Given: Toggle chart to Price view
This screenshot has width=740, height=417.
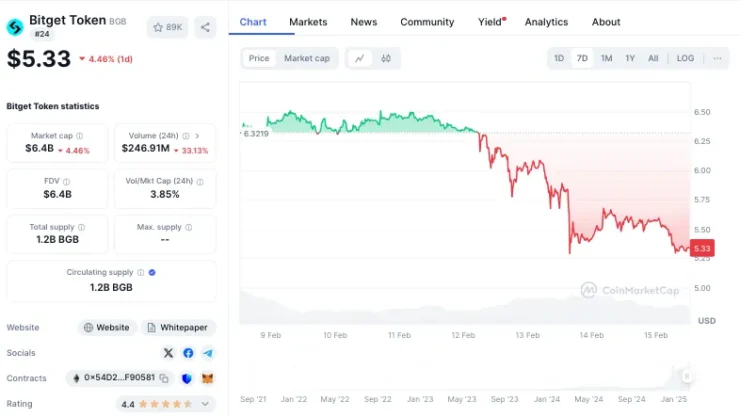Looking at the screenshot, I should tap(259, 58).
